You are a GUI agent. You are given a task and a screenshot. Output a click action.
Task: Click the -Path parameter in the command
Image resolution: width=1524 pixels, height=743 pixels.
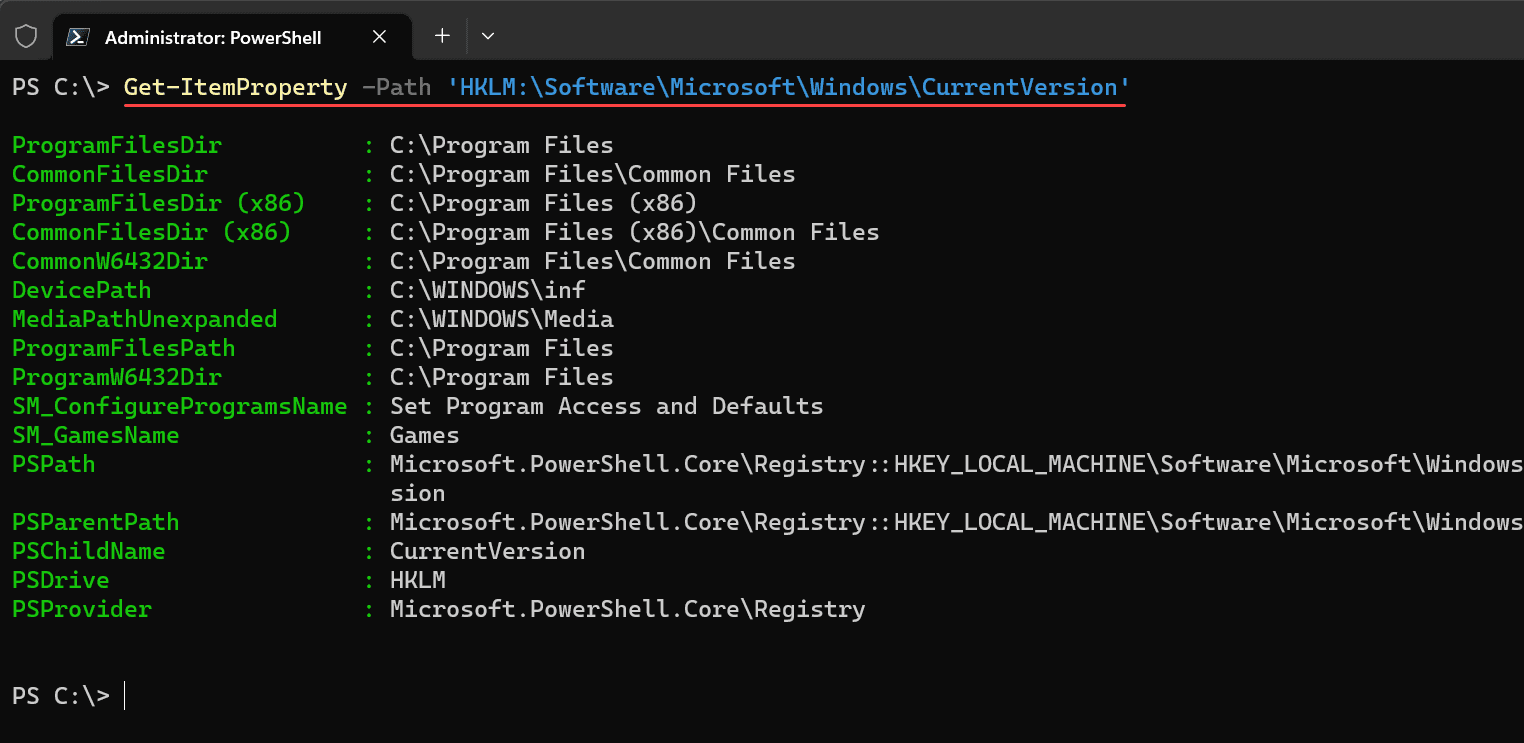(x=397, y=87)
